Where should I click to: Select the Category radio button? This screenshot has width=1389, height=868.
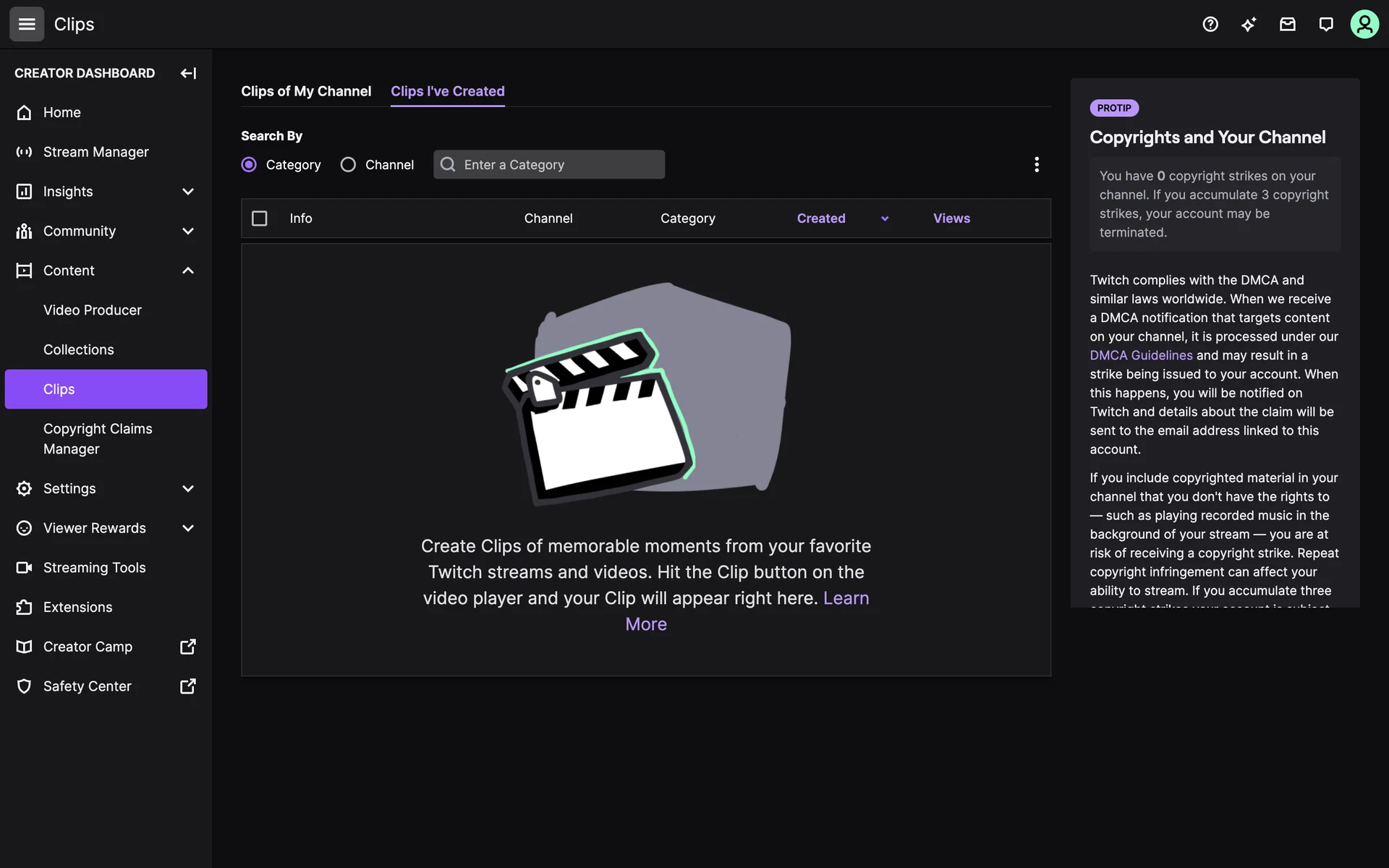click(x=249, y=165)
